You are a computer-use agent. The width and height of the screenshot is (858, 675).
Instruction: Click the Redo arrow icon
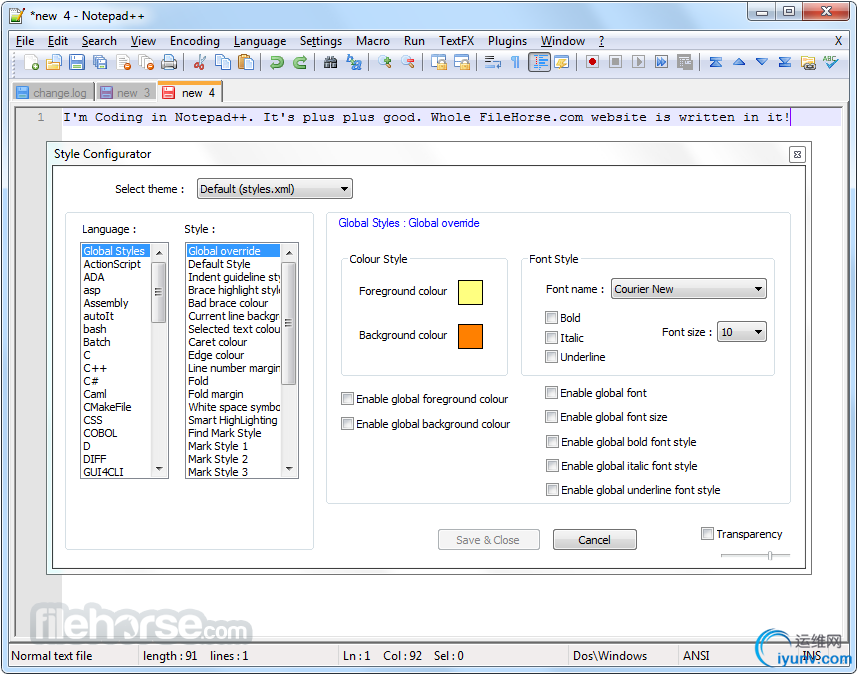pos(299,62)
